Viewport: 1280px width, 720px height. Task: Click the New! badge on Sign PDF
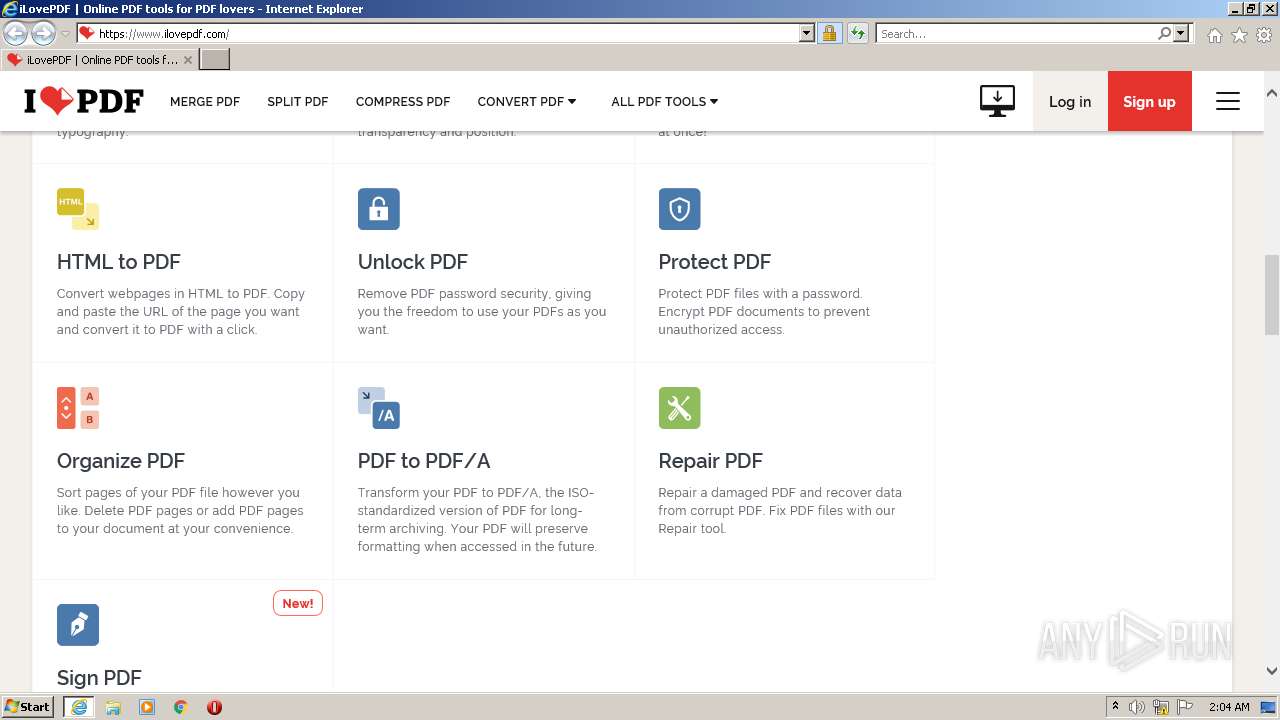pyautogui.click(x=298, y=603)
